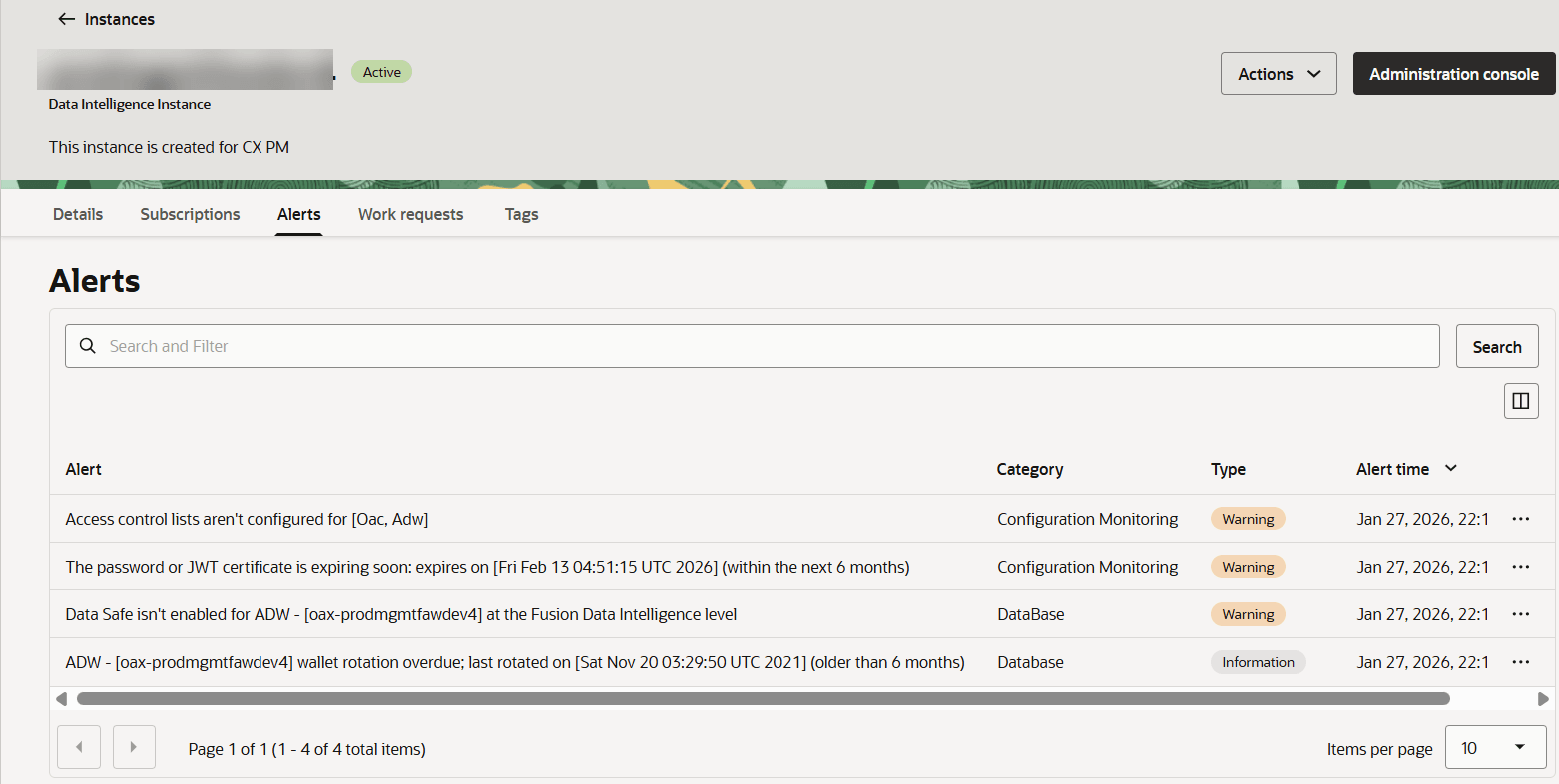
Task: Click the back arrow next to Instances
Action: 66,19
